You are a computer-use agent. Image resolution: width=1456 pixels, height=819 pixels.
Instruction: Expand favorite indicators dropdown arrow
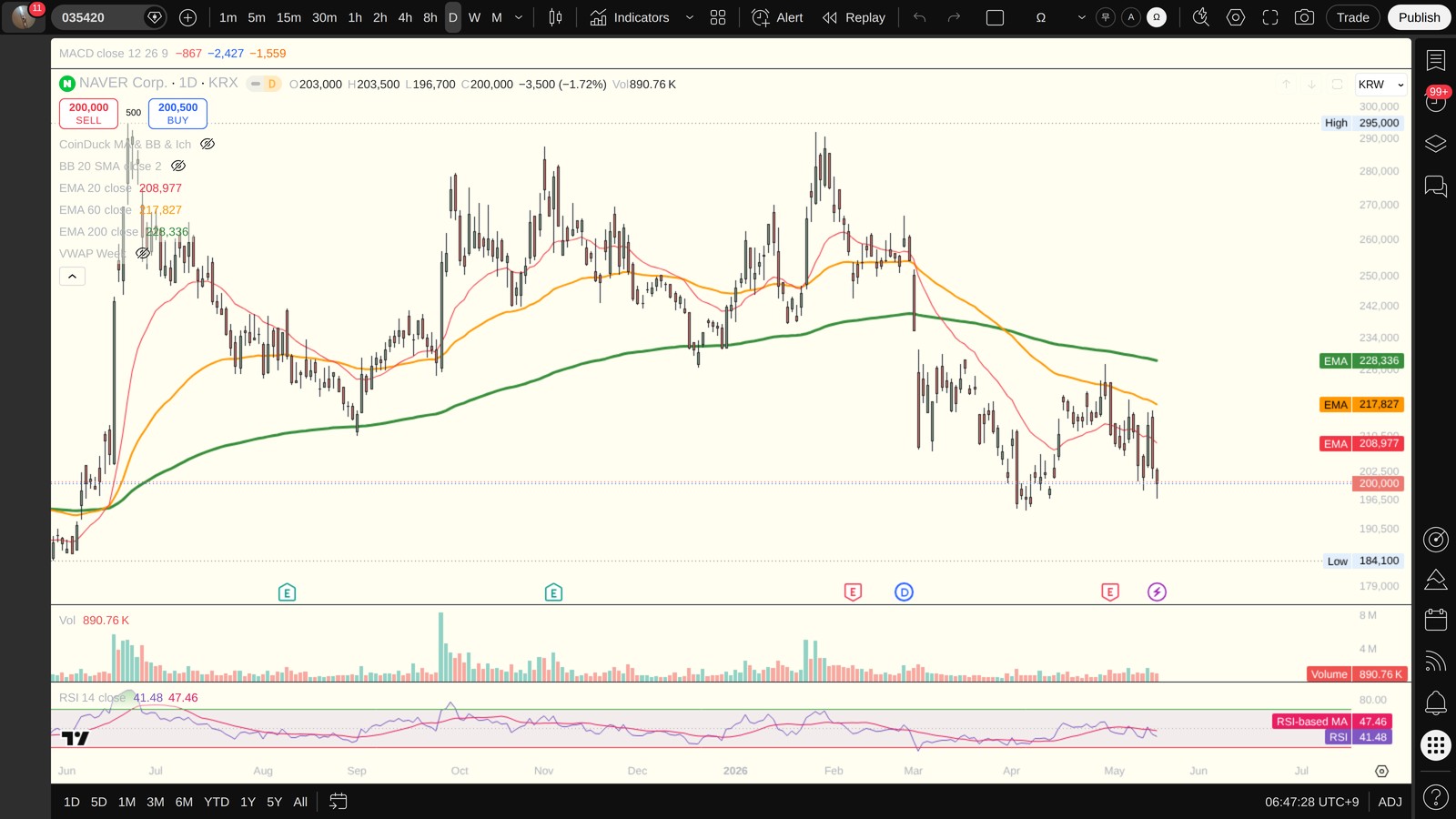click(689, 17)
